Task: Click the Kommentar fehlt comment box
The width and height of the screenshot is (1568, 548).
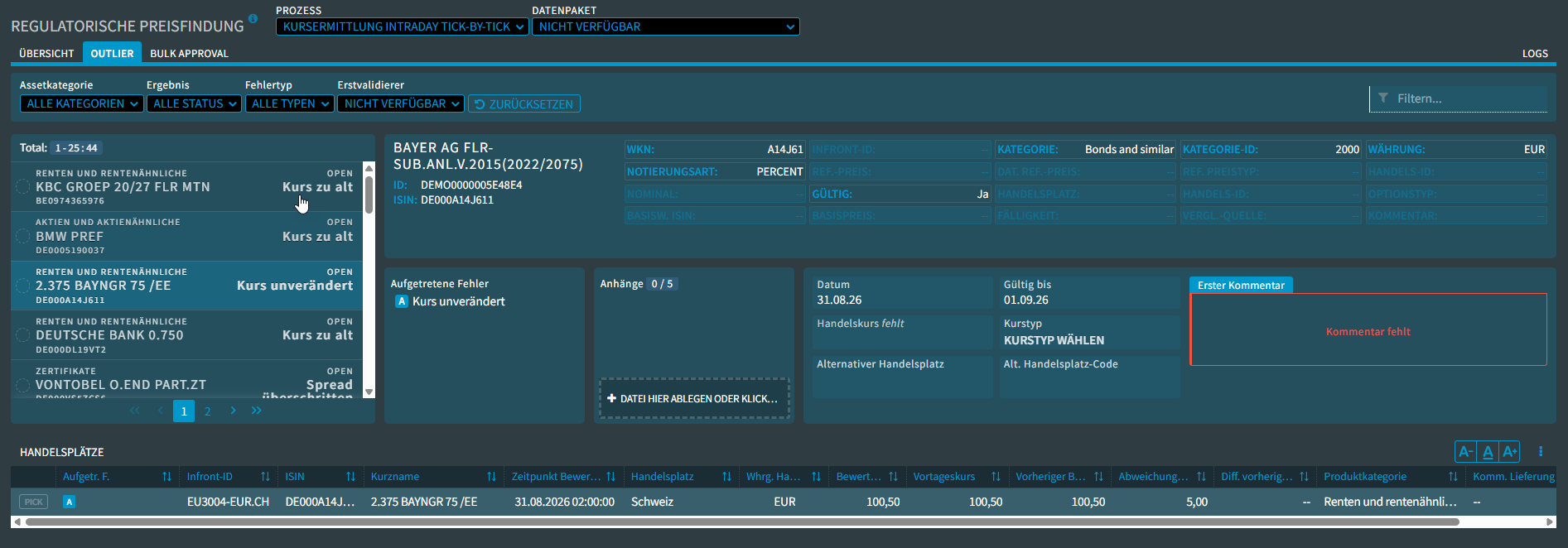Action: click(x=1368, y=329)
